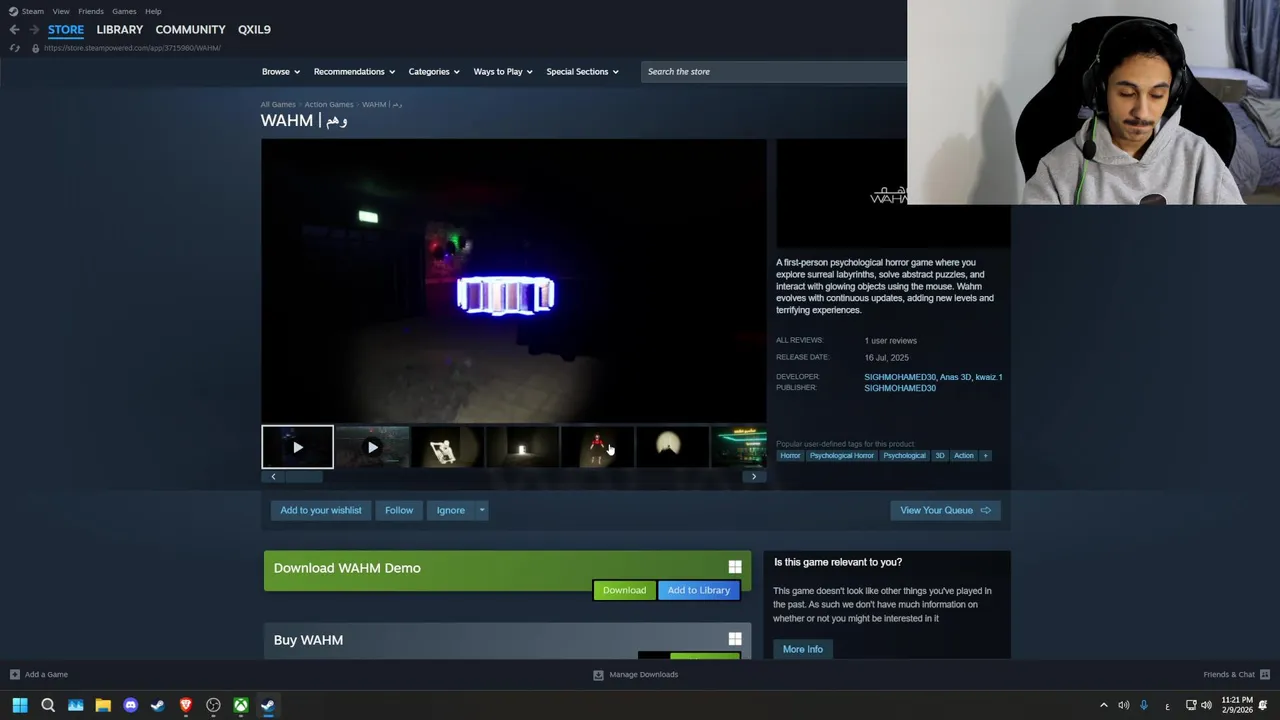Open the dropdown arrow next to Ignore
Image resolution: width=1280 pixels, height=720 pixels.
pos(481,510)
